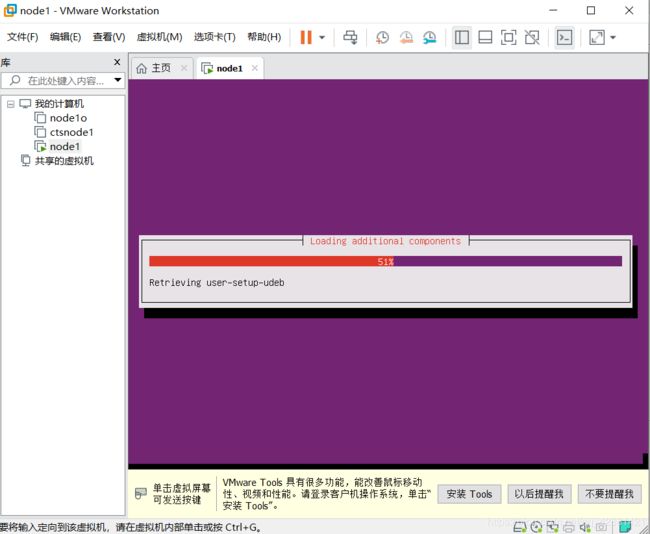The height and width of the screenshot is (534, 650).
Task: Toggle the console view button
Action: (x=565, y=37)
